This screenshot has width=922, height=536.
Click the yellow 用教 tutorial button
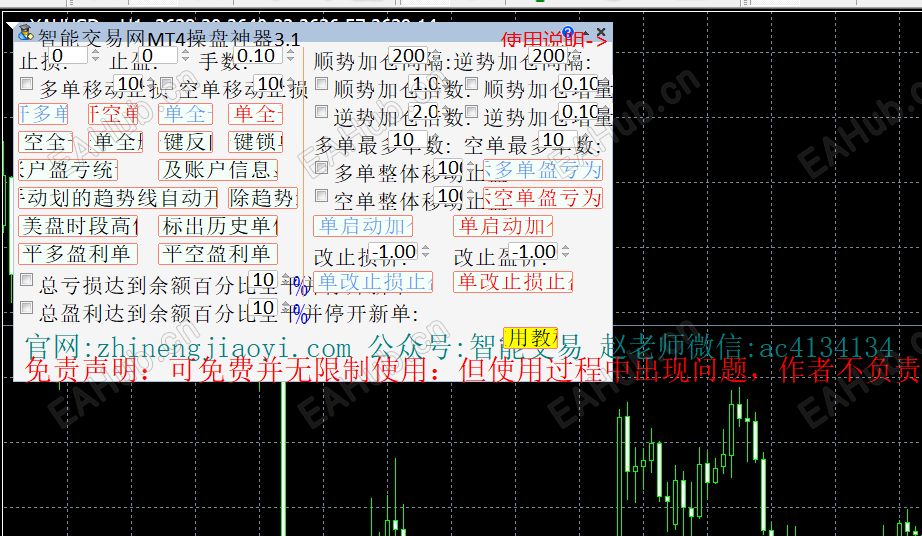530,338
